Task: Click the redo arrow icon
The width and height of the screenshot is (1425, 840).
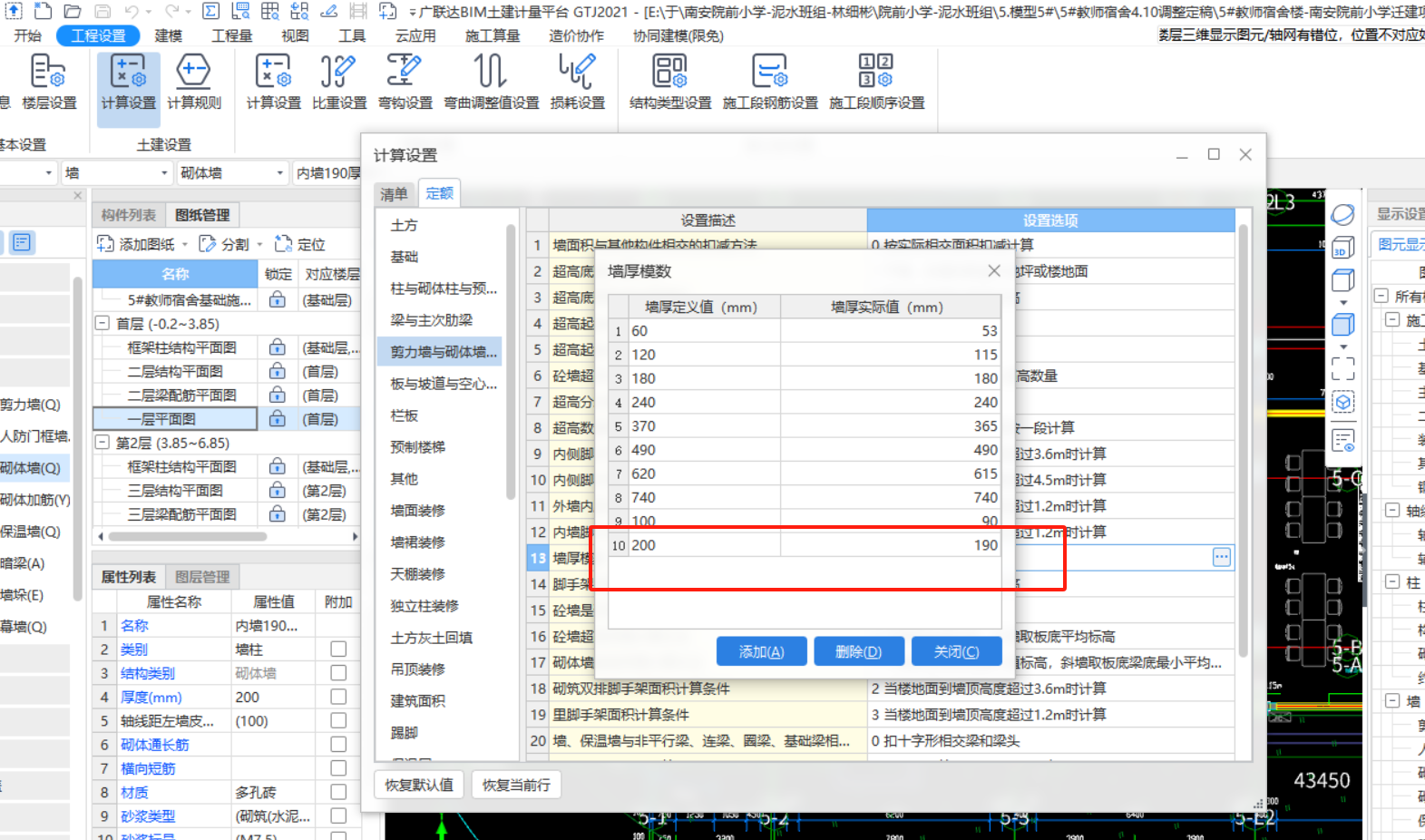Action: coord(171,11)
